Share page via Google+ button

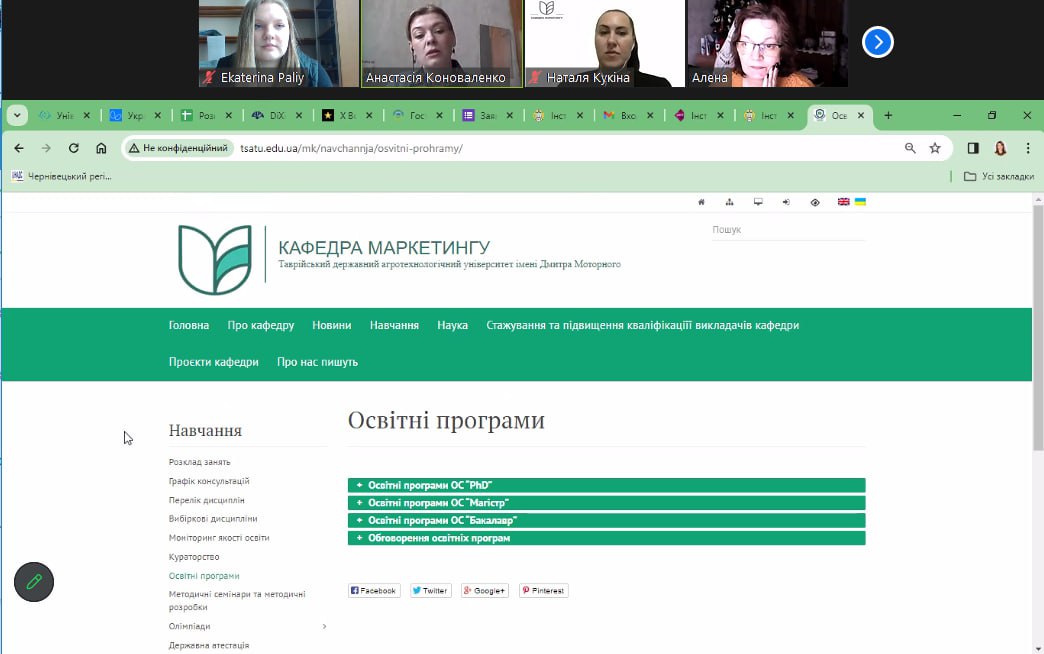click(485, 591)
